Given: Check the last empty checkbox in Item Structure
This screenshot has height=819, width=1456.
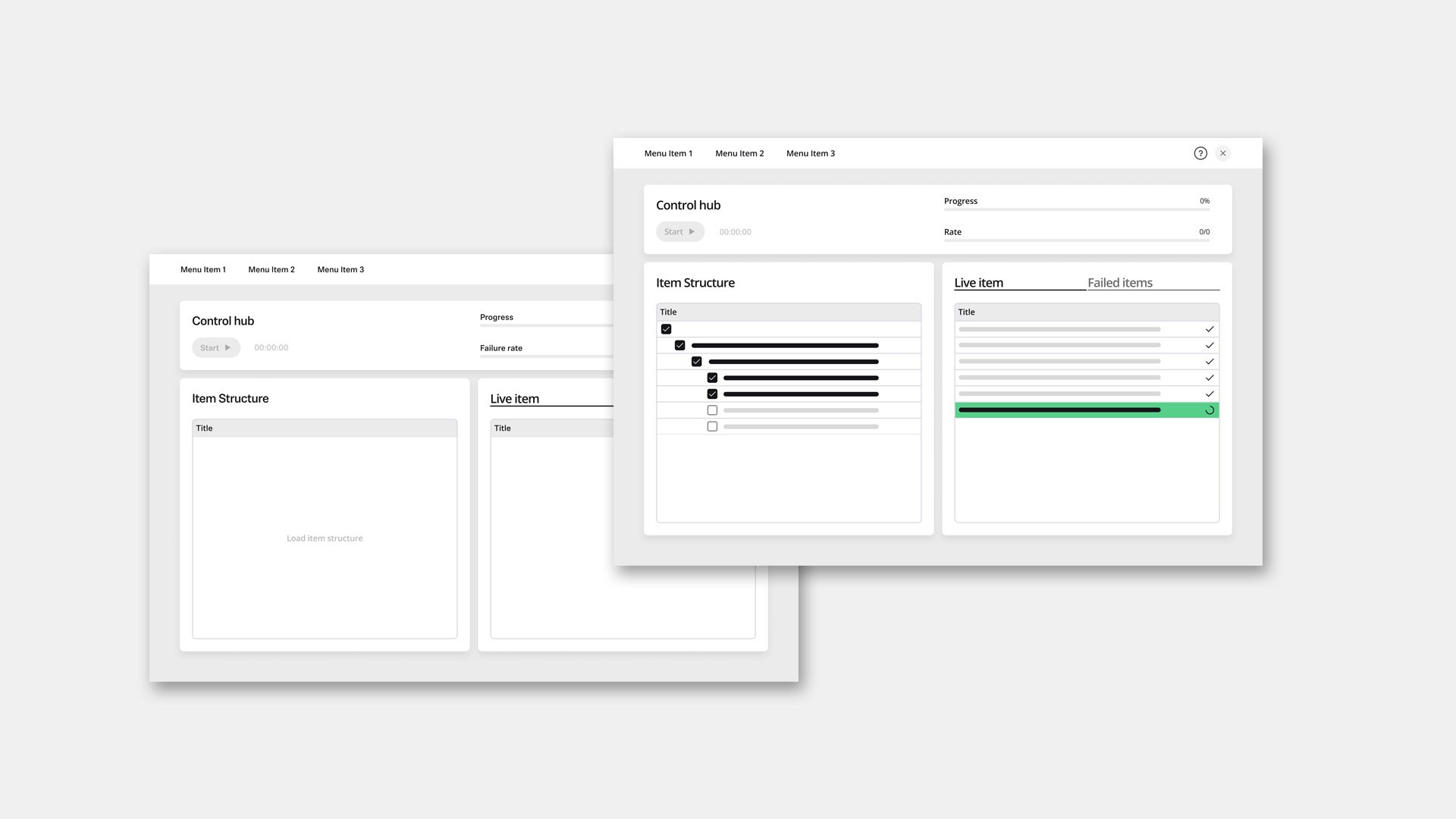Looking at the screenshot, I should coord(712,427).
